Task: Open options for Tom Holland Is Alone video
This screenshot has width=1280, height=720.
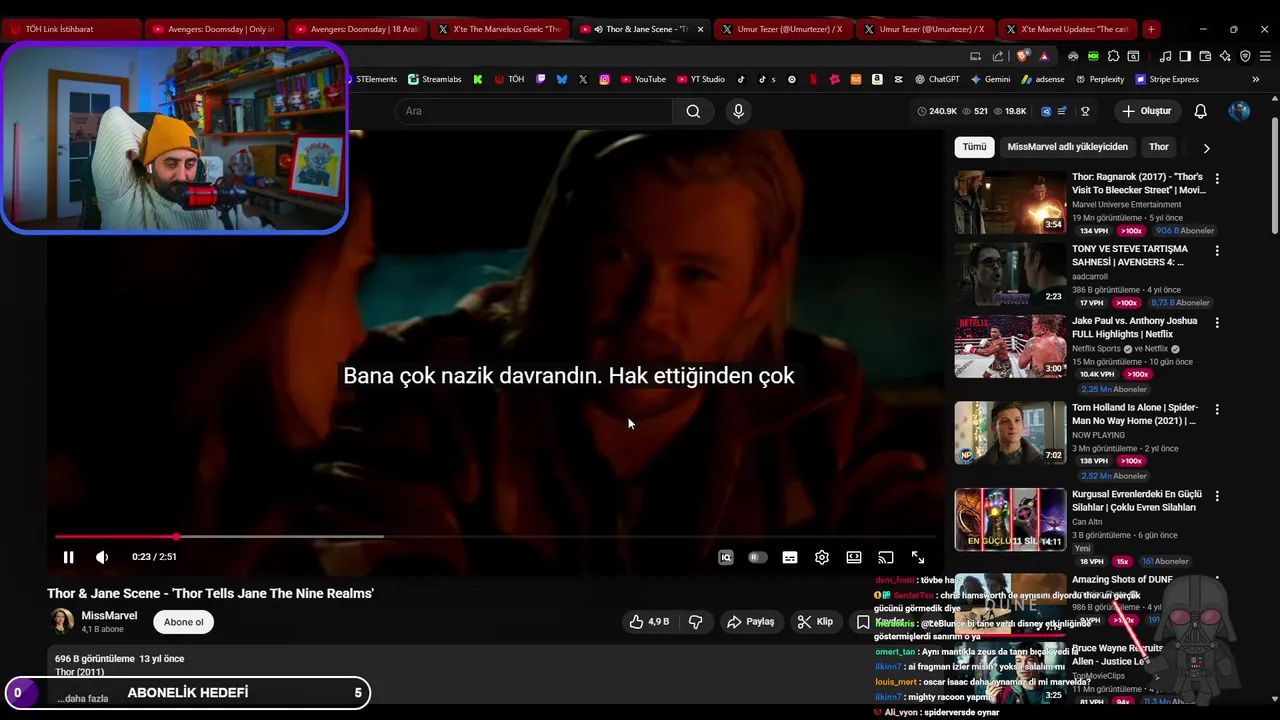Action: pyautogui.click(x=1217, y=409)
